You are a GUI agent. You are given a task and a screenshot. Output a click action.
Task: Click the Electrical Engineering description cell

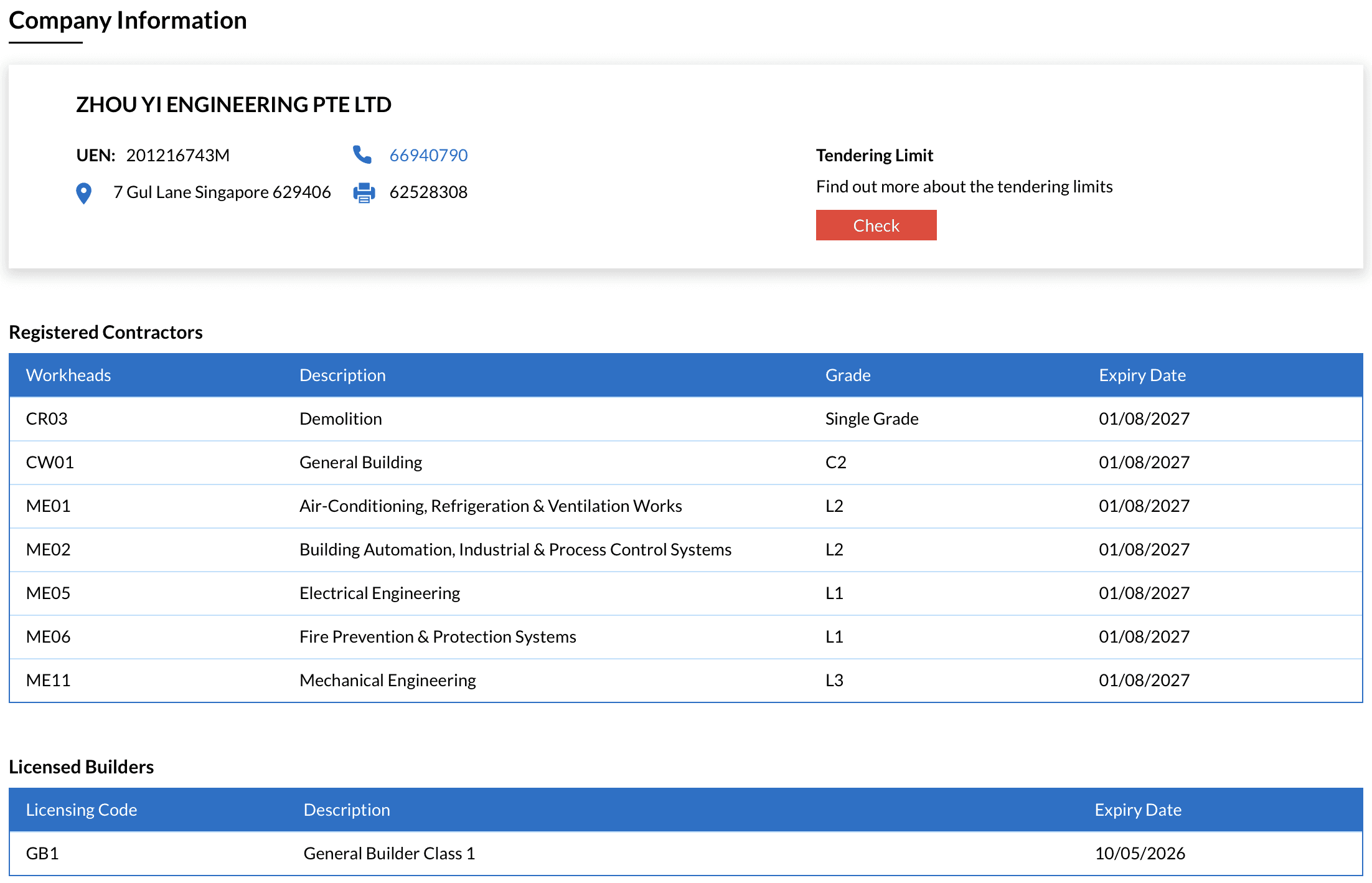point(380,593)
